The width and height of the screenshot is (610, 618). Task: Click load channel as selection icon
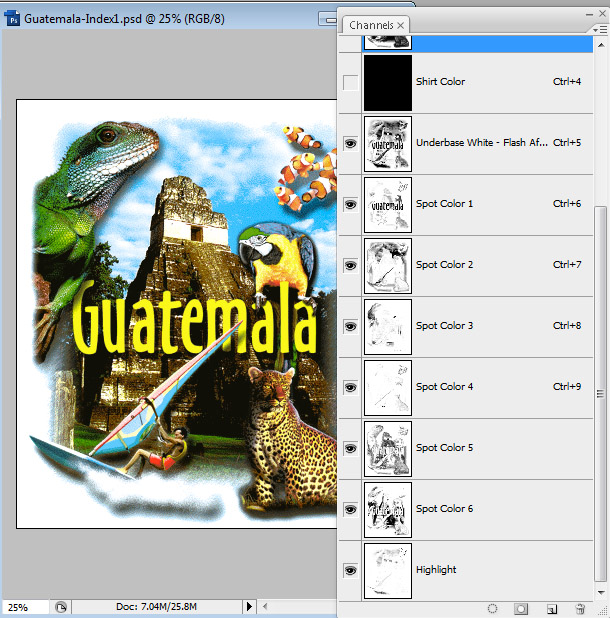point(492,607)
